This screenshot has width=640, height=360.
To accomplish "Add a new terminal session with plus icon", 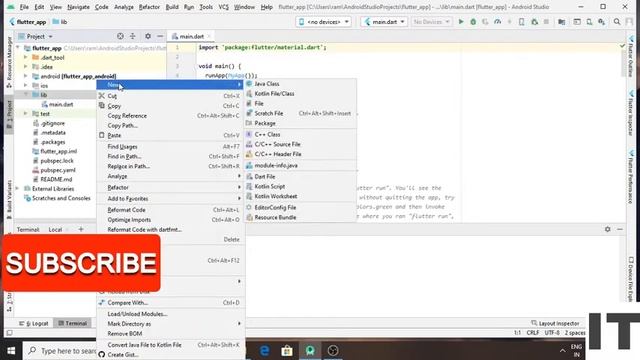I will (x=81, y=229).
